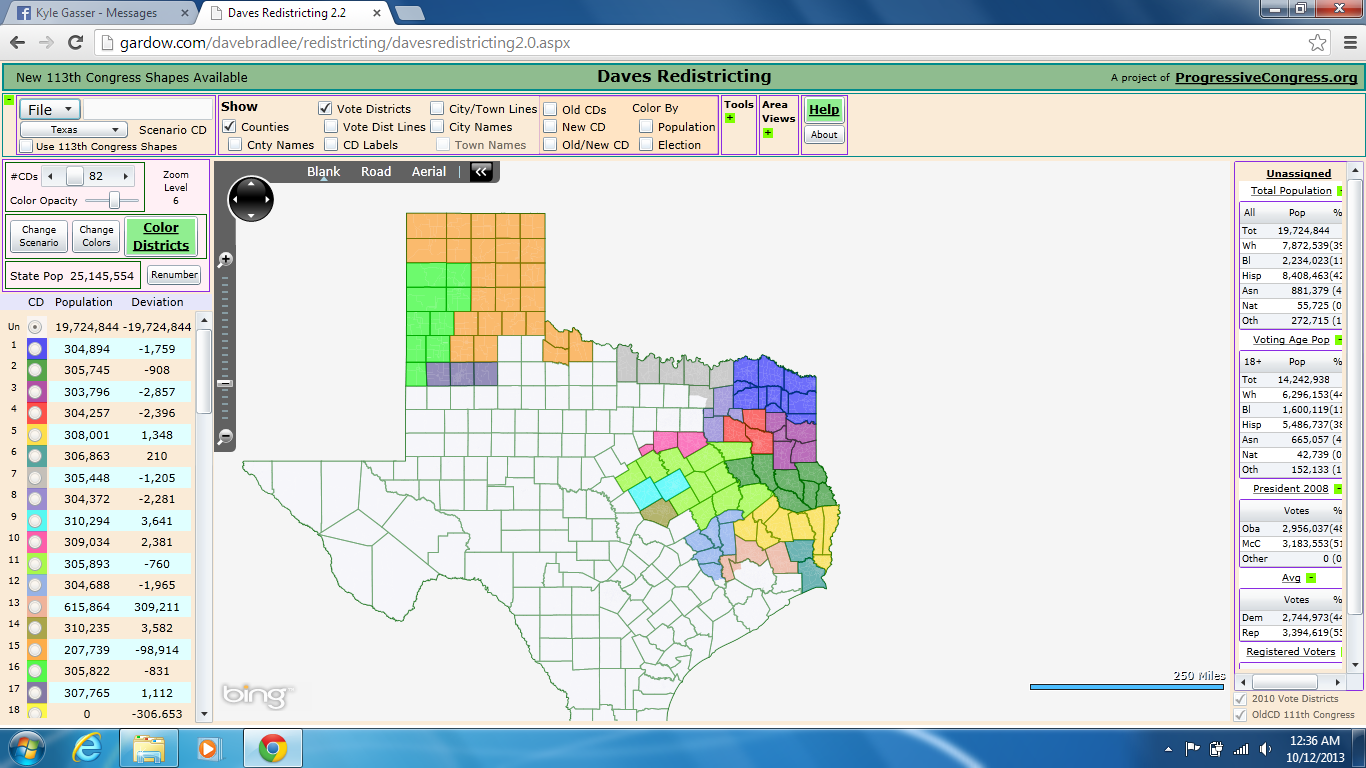Zoom in on the map
This screenshot has width=1366, height=768.
[225, 260]
